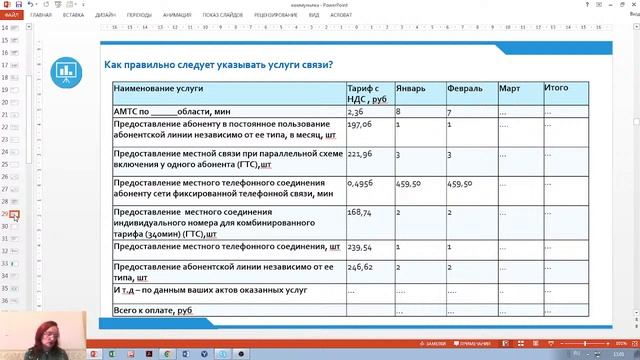Screen dimensions: 640x360
Task: Click the 'Наименование услуги' header cell
Action: (x=229, y=93)
